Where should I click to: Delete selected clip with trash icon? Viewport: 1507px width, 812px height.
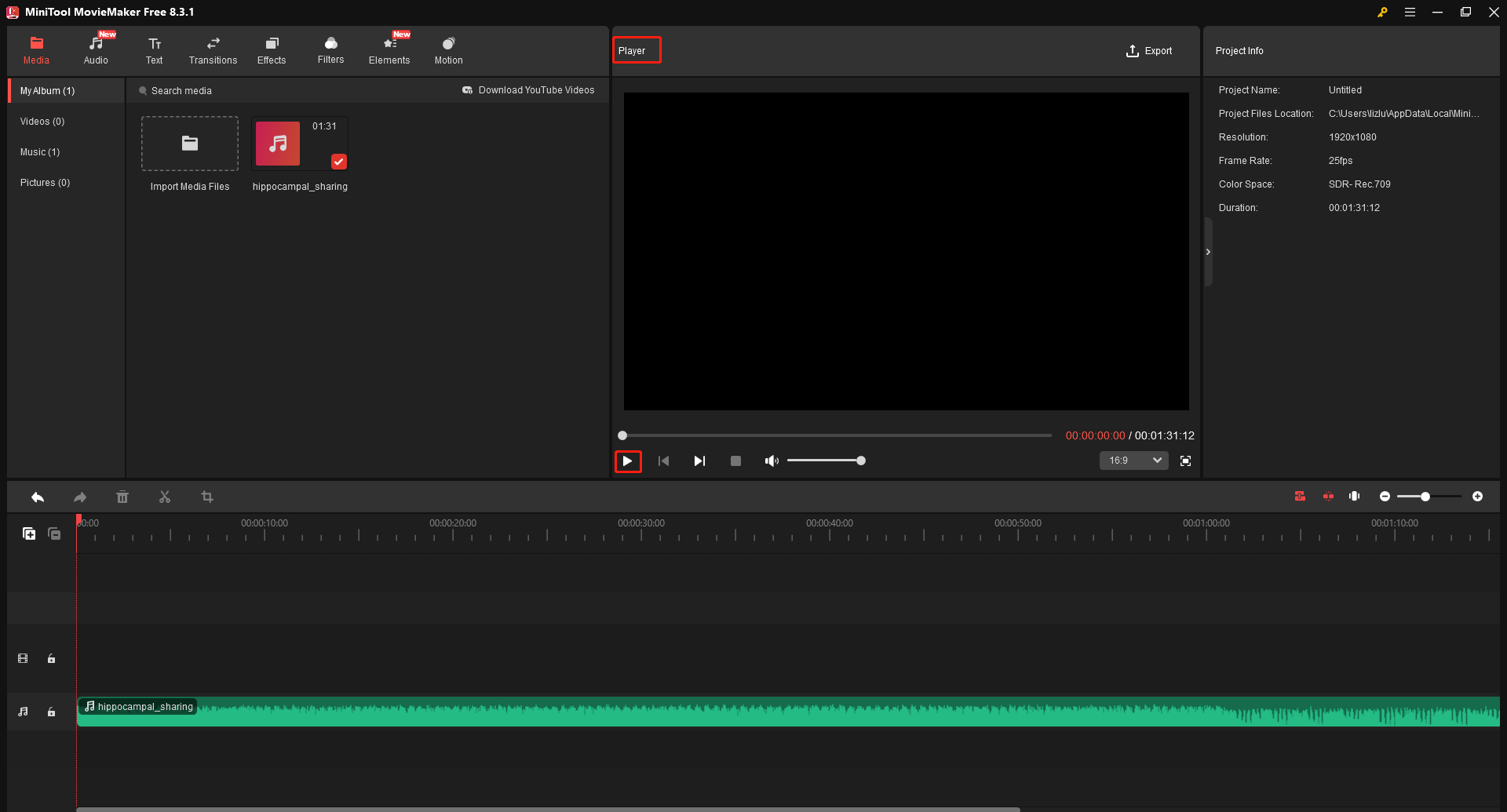[122, 497]
